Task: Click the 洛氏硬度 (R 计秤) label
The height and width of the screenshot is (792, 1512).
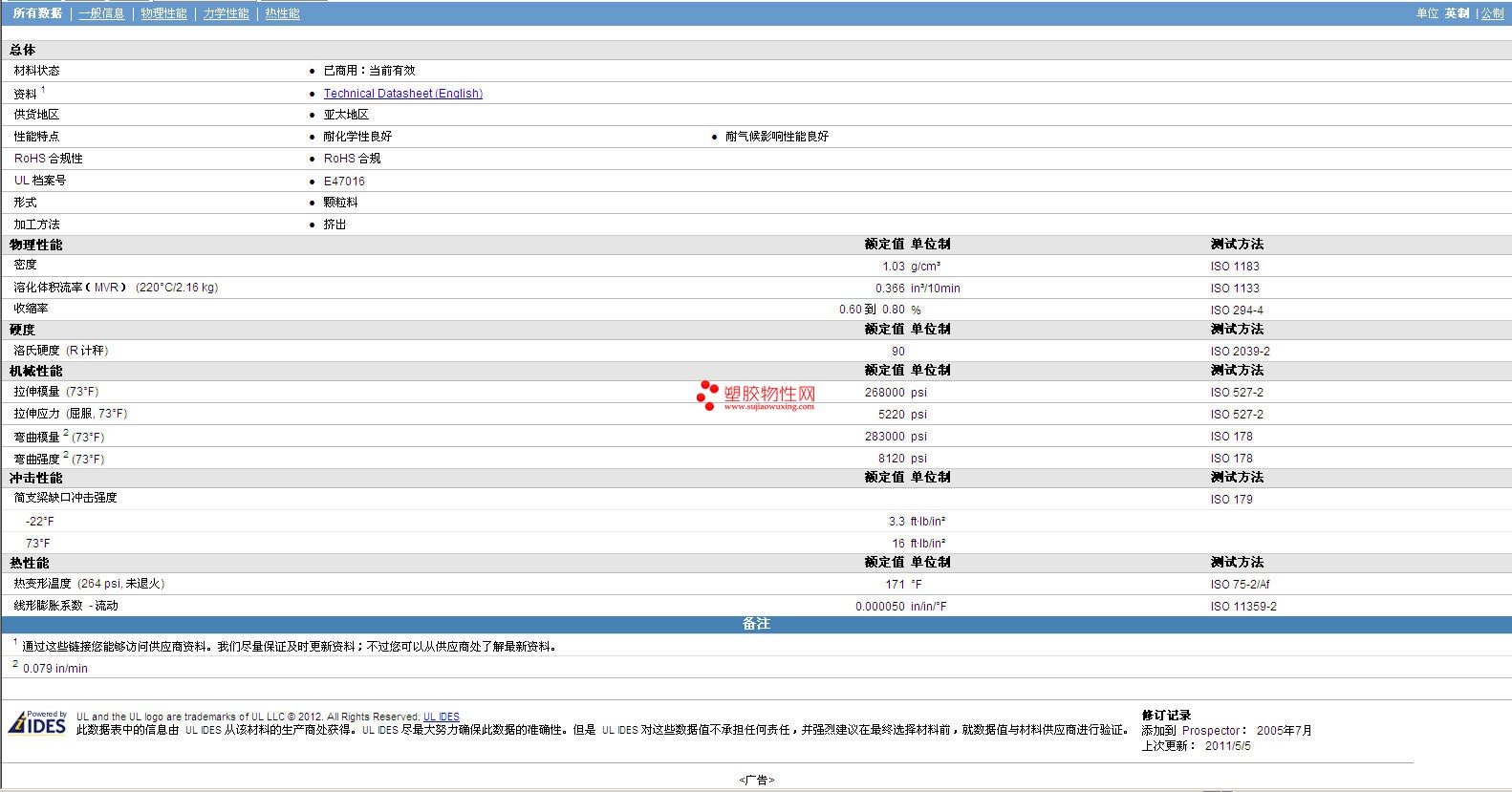Action: pyautogui.click(x=61, y=351)
